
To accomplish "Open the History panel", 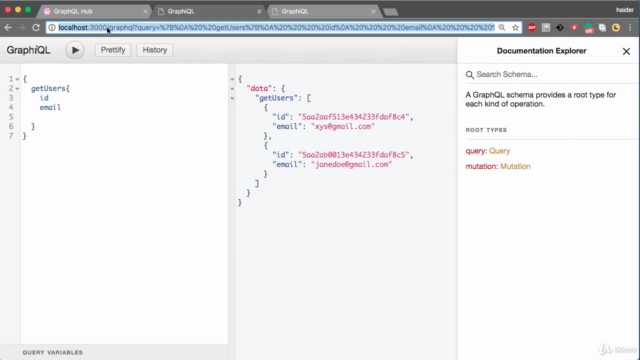I will pos(155,50).
